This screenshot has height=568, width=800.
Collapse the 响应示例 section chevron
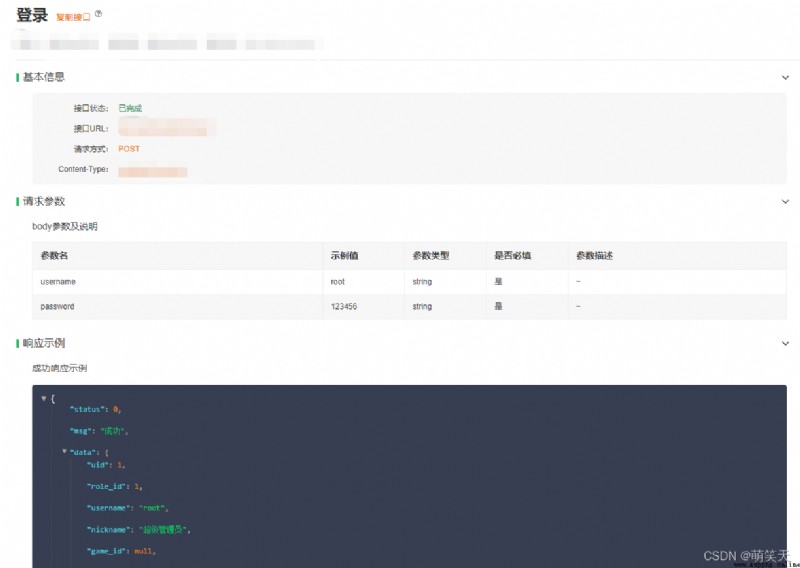point(785,343)
